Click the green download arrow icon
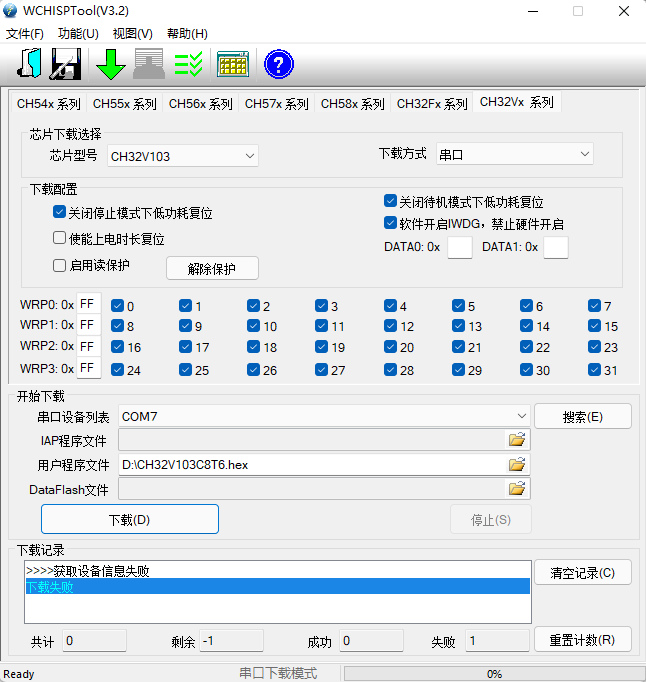 click(111, 64)
